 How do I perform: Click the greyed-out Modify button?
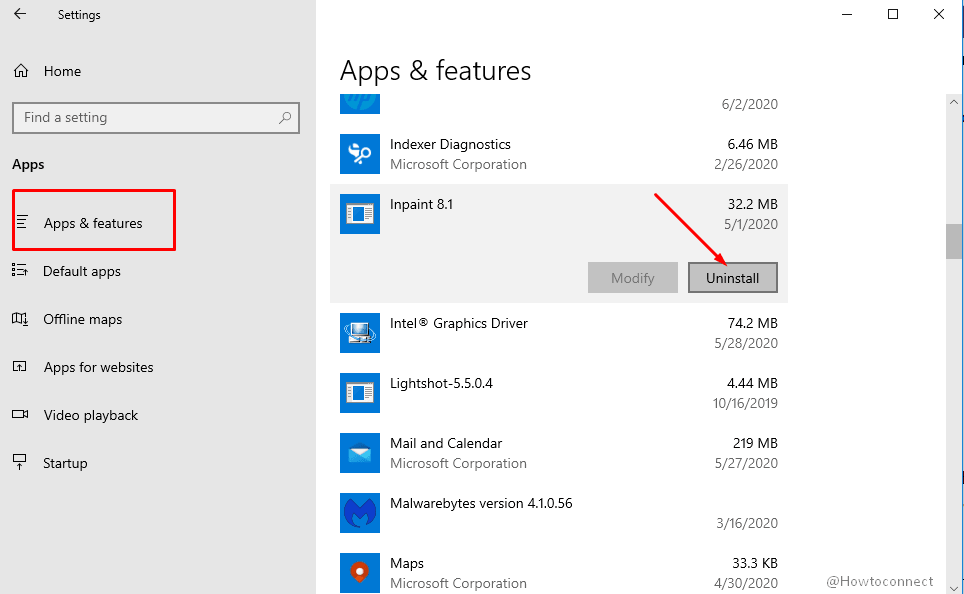(x=633, y=278)
